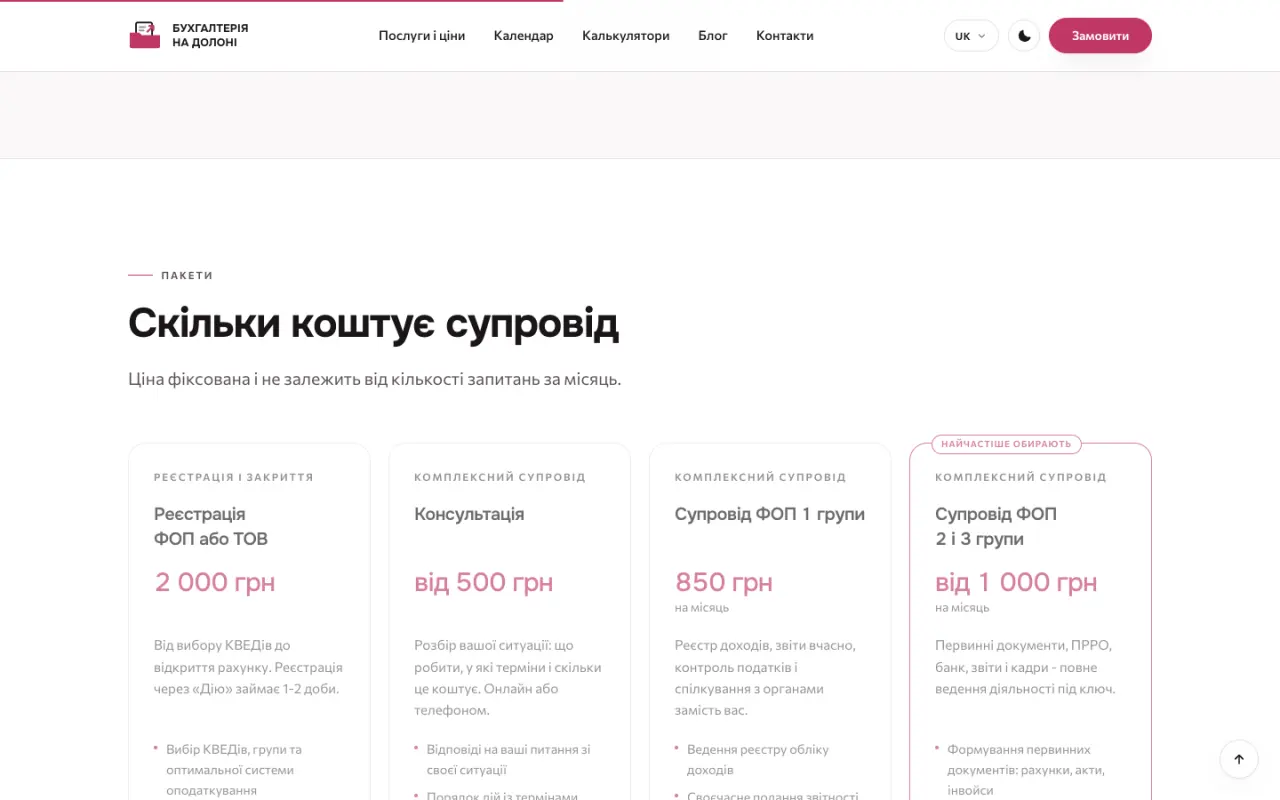The width and height of the screenshot is (1280, 800).
Task: Open the Контакти page
Action: pos(785,36)
